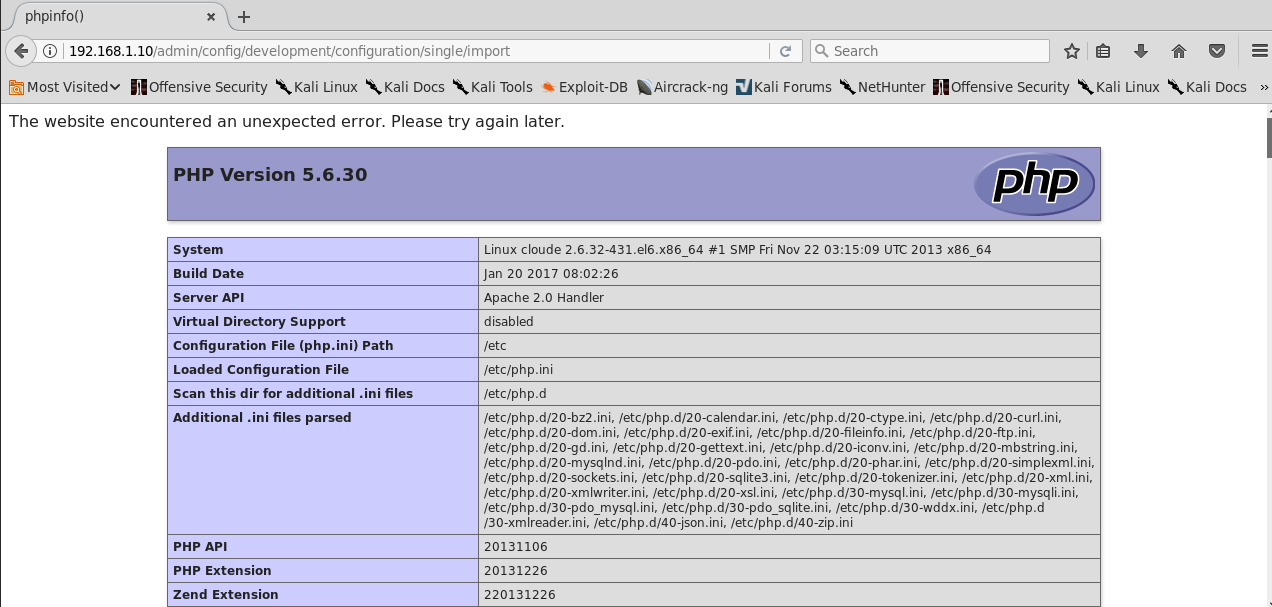Open the Exploit-DB bookmark
This screenshot has height=607, width=1272.
click(584, 87)
